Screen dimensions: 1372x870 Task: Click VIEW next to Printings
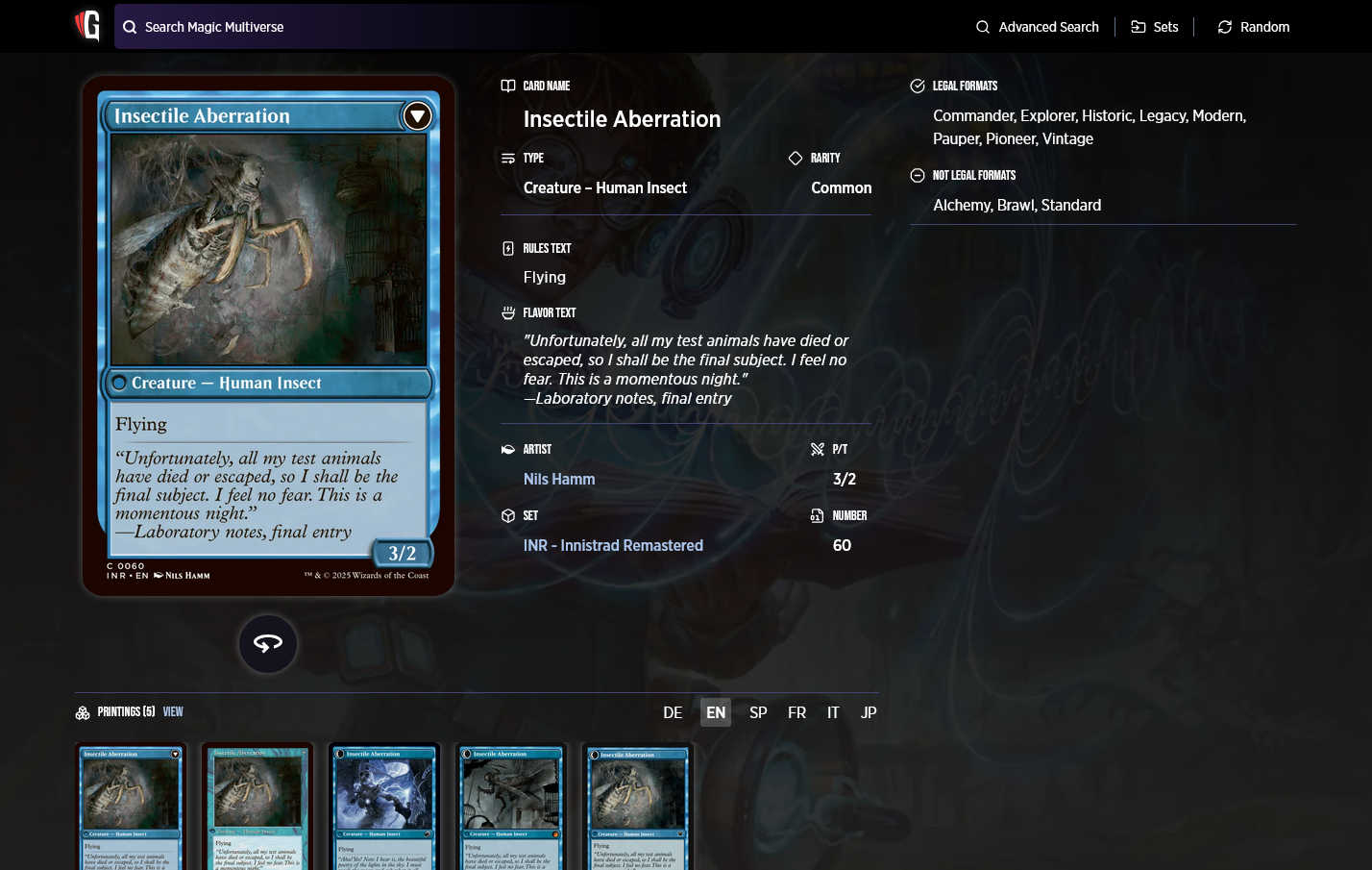[172, 711]
